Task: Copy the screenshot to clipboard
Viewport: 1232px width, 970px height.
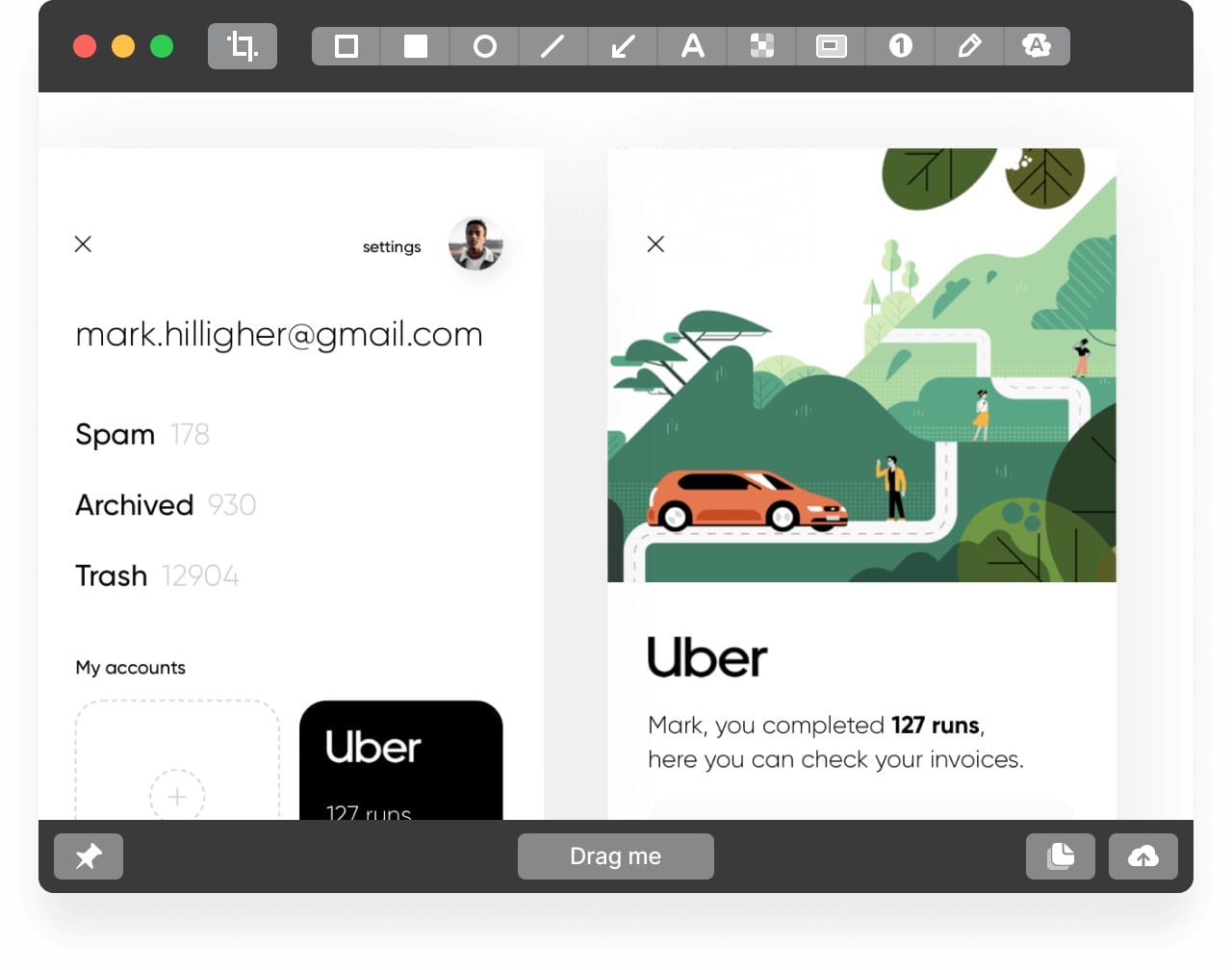Action: [x=1061, y=856]
